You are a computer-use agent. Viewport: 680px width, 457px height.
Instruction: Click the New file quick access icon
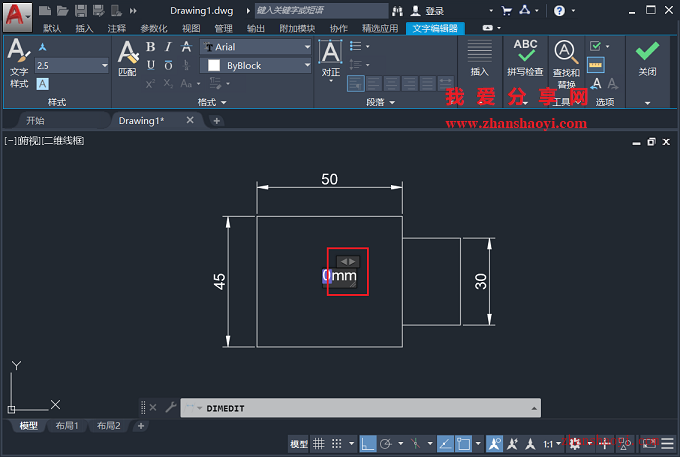click(45, 10)
